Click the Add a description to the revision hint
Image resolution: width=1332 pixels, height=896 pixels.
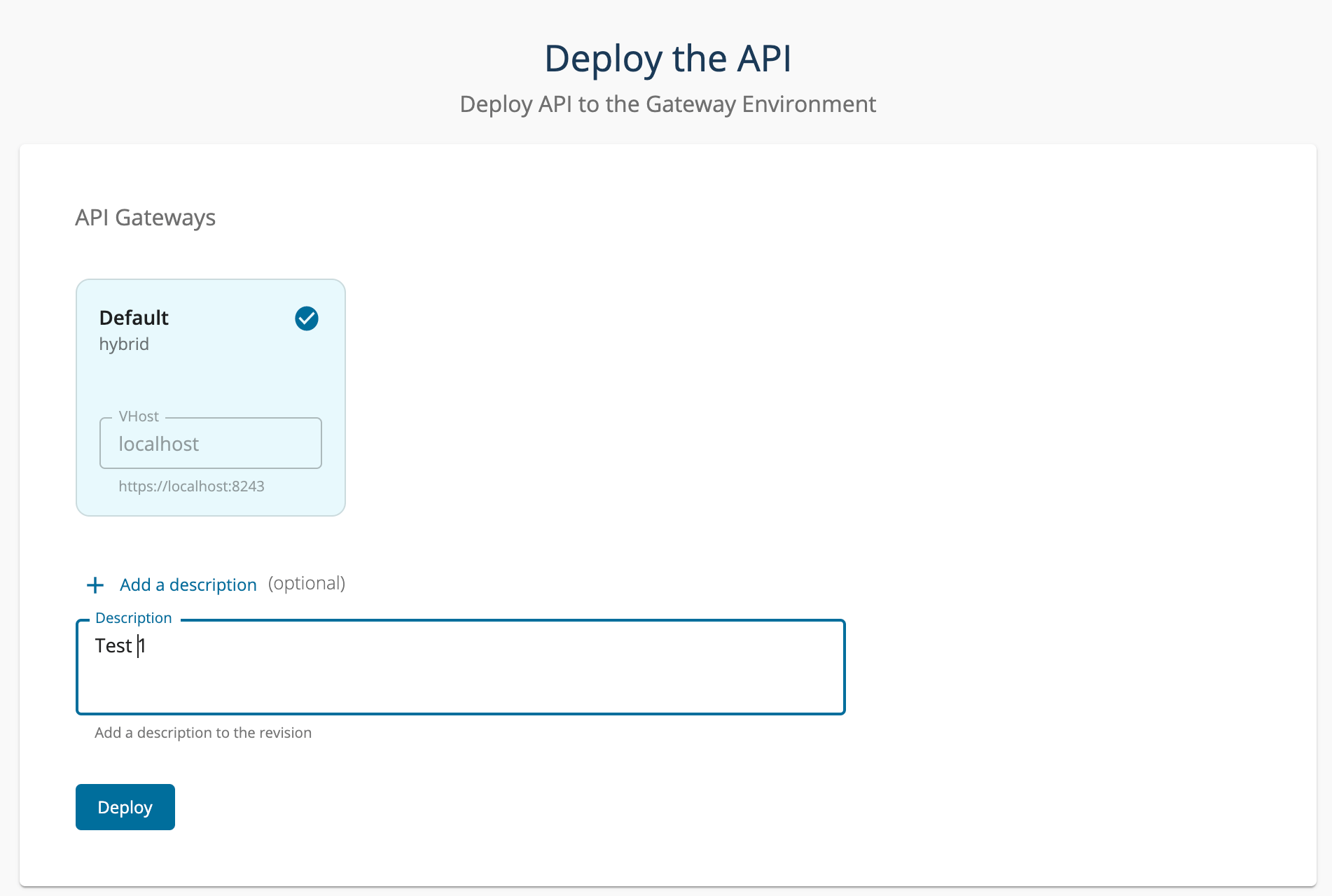tap(203, 733)
